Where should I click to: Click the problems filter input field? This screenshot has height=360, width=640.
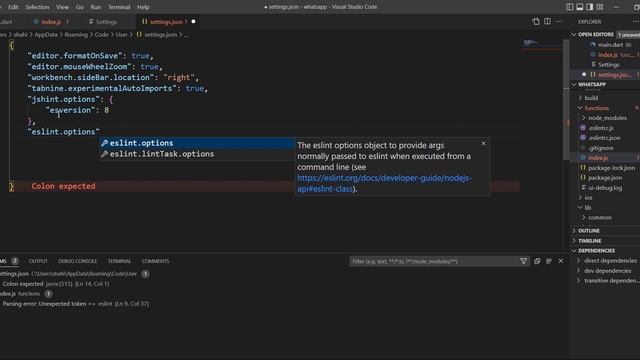(433, 261)
